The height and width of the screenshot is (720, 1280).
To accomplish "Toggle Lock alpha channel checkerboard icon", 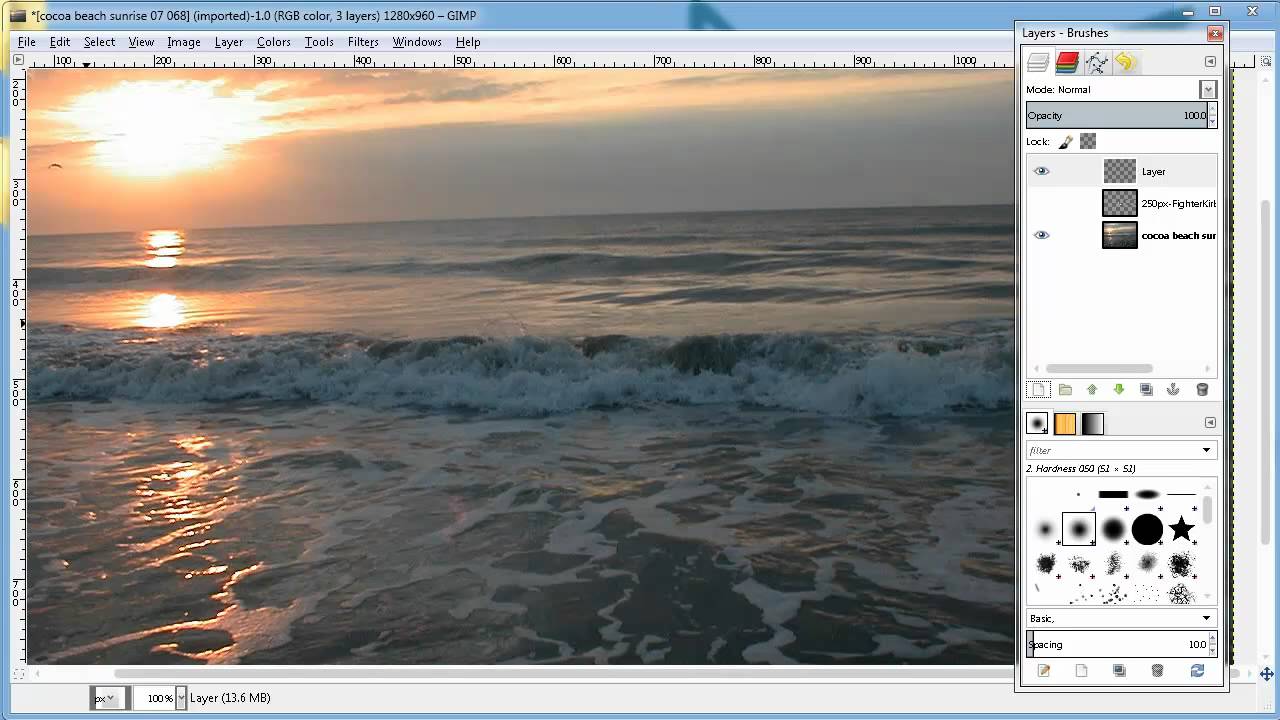I will point(1088,142).
